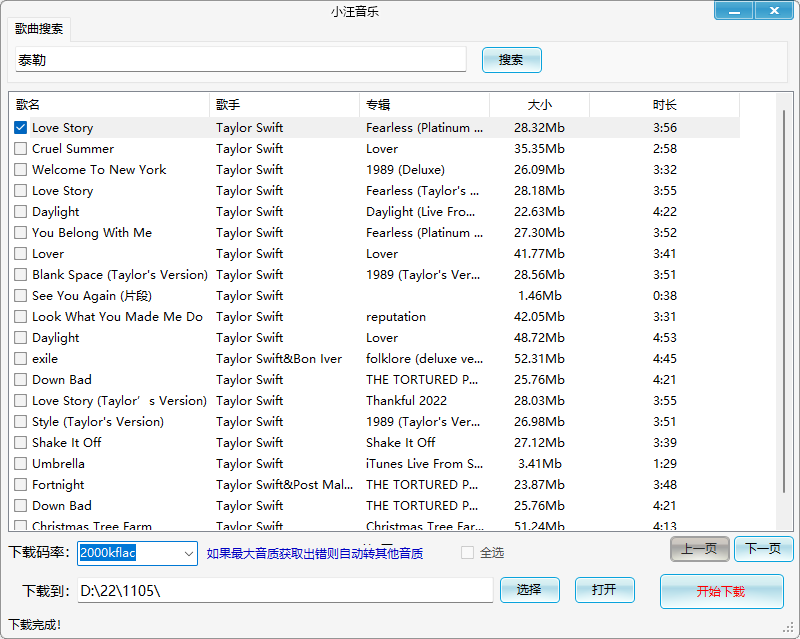Click 选择 to choose download folder

[530, 590]
